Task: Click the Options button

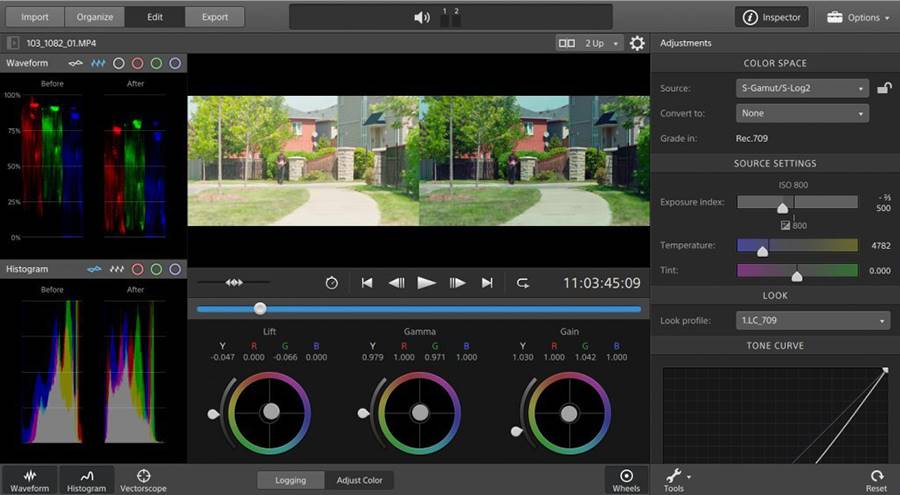Action: [x=857, y=17]
